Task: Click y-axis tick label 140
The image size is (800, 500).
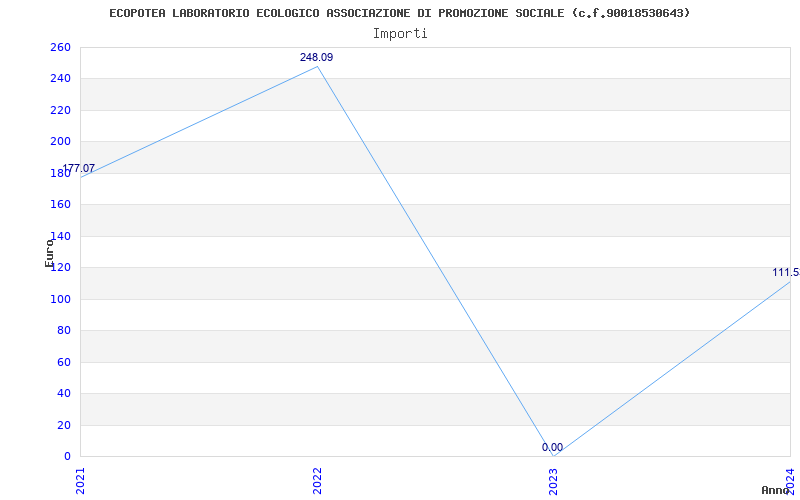Action: pos(60,236)
